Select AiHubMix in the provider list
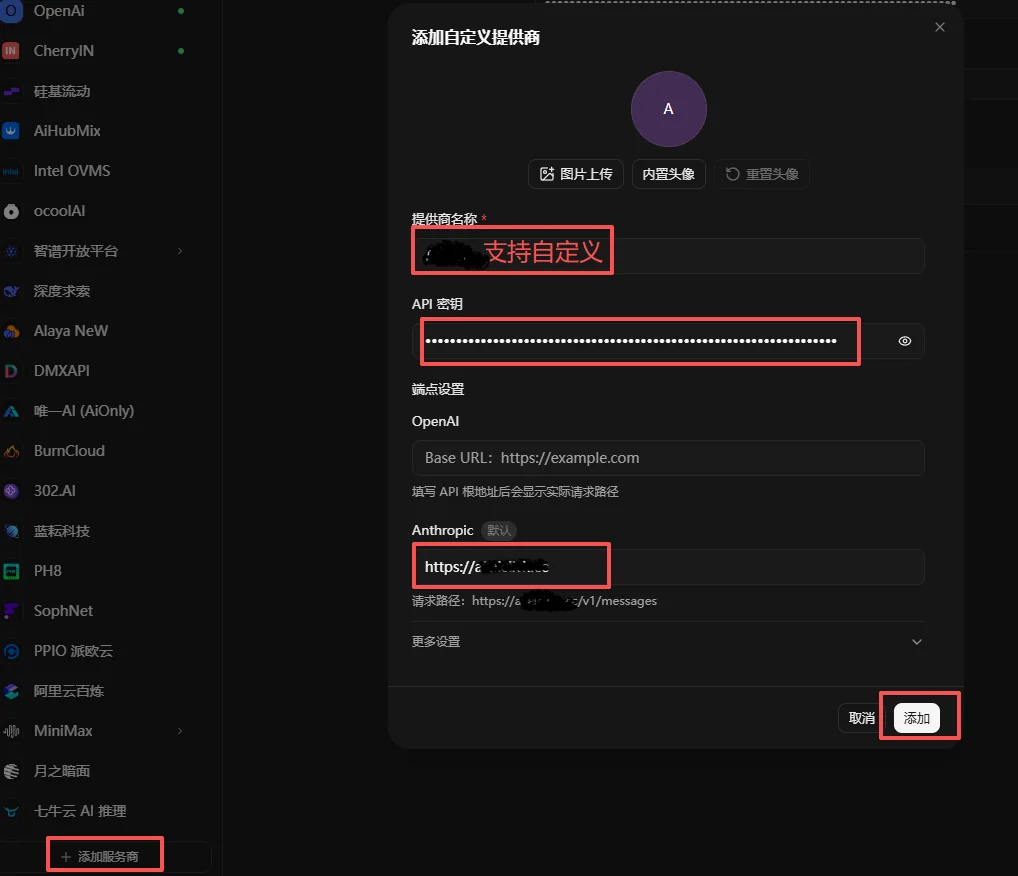 [67, 131]
